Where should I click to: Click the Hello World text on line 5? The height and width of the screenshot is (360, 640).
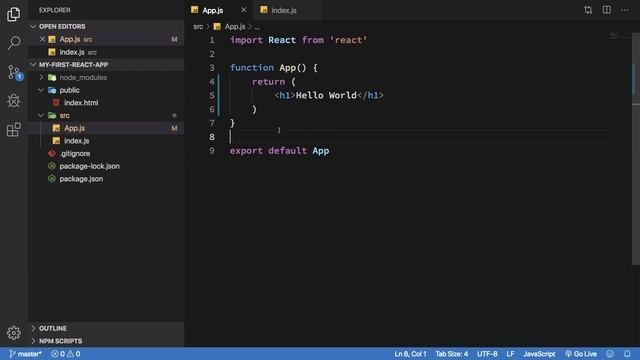326,96
